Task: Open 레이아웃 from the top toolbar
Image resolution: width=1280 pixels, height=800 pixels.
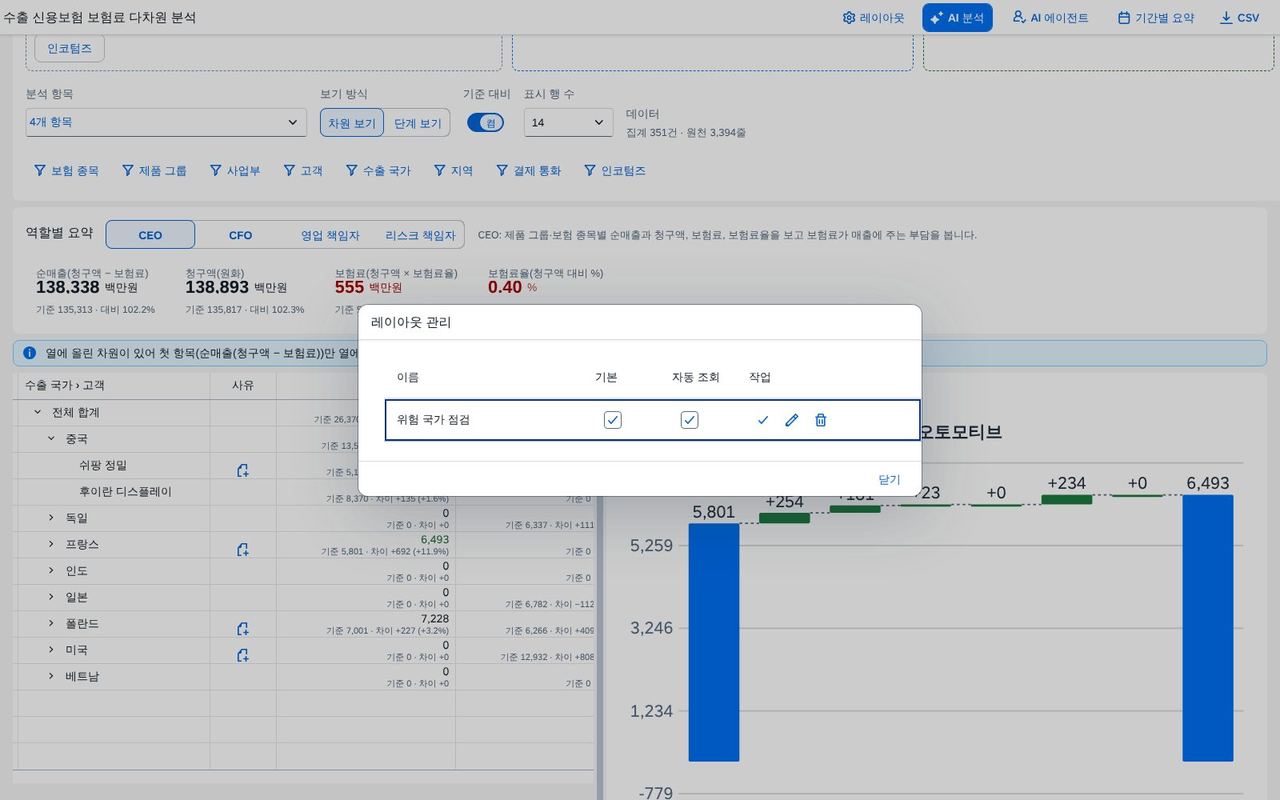Action: point(873,18)
